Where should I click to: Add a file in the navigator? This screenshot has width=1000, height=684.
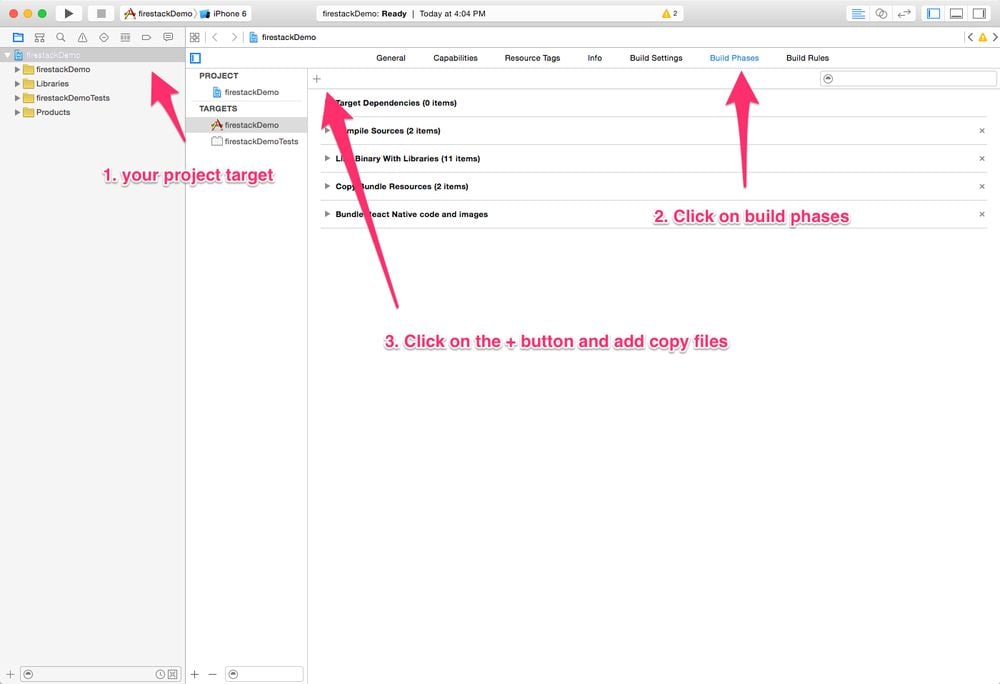10,674
